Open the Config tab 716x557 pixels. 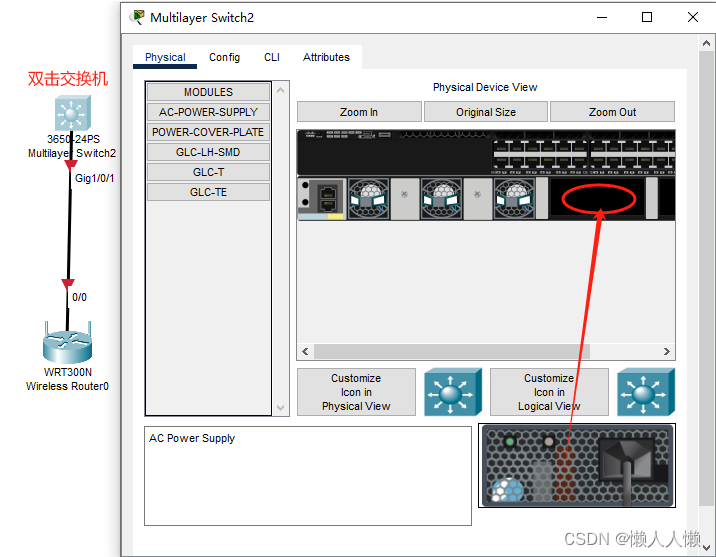pos(224,57)
